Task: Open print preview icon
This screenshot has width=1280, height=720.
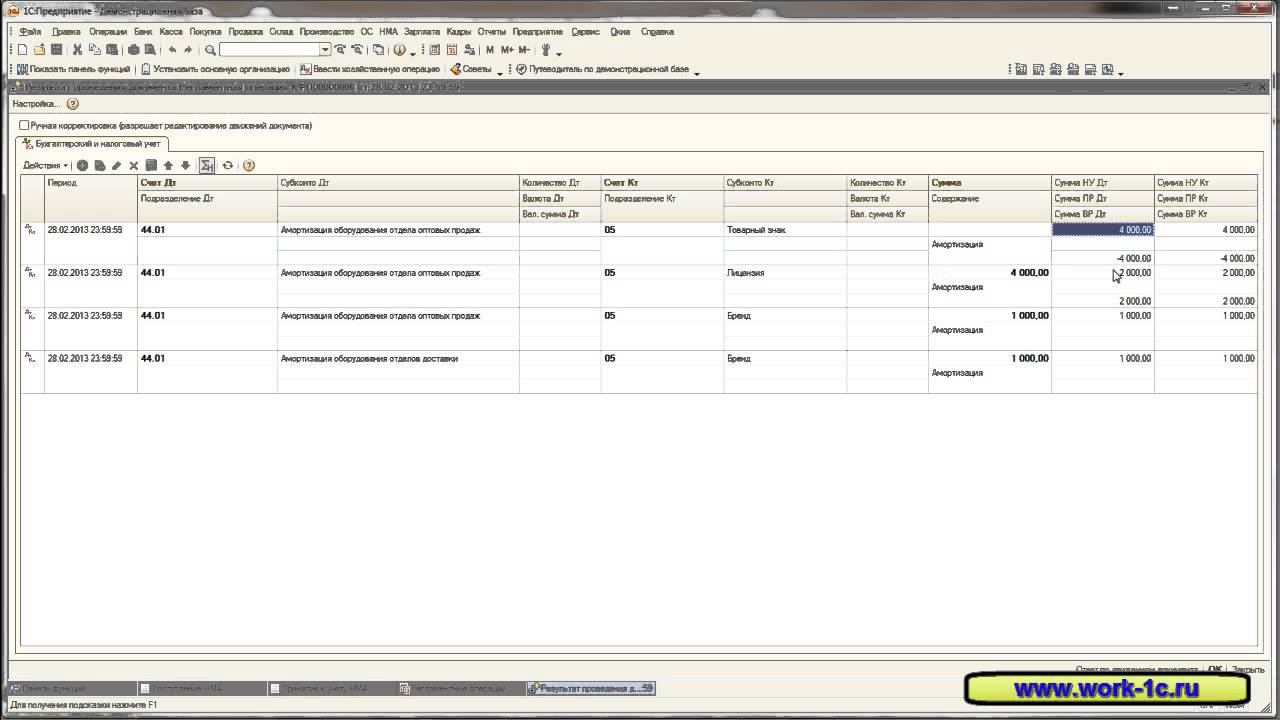Action: 150,50
